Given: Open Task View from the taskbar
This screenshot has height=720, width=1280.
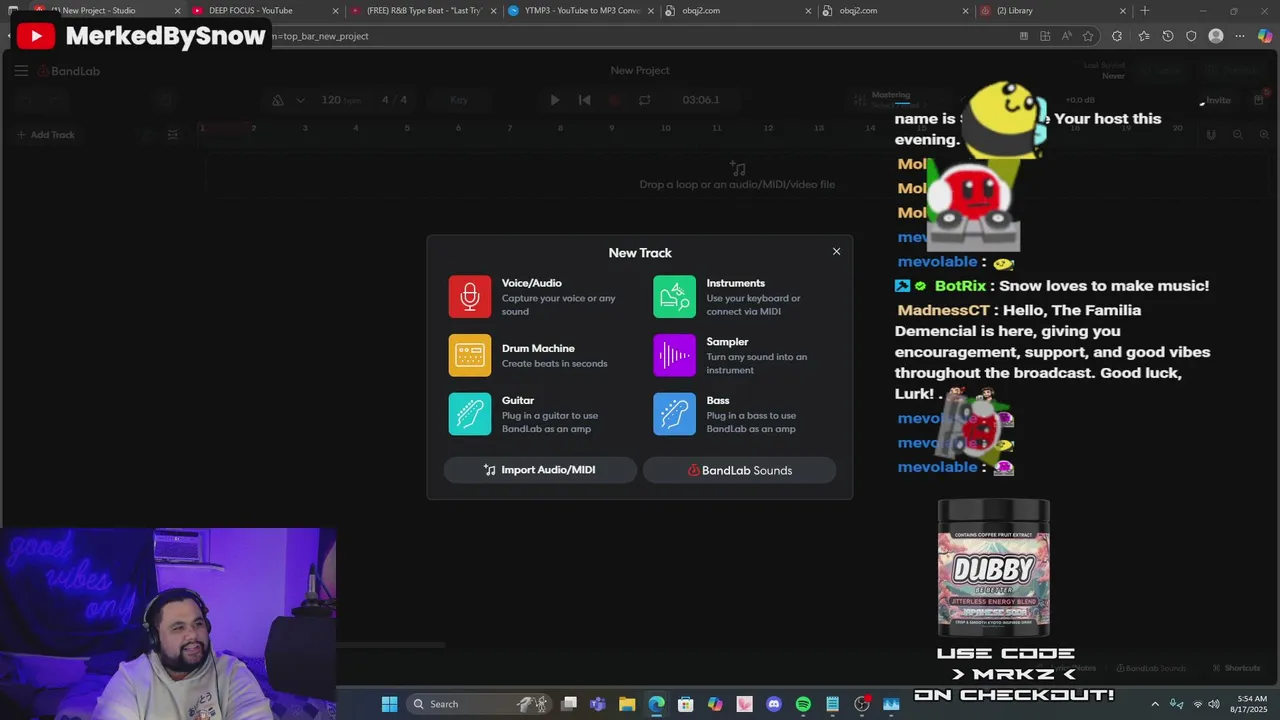Looking at the screenshot, I should (569, 704).
